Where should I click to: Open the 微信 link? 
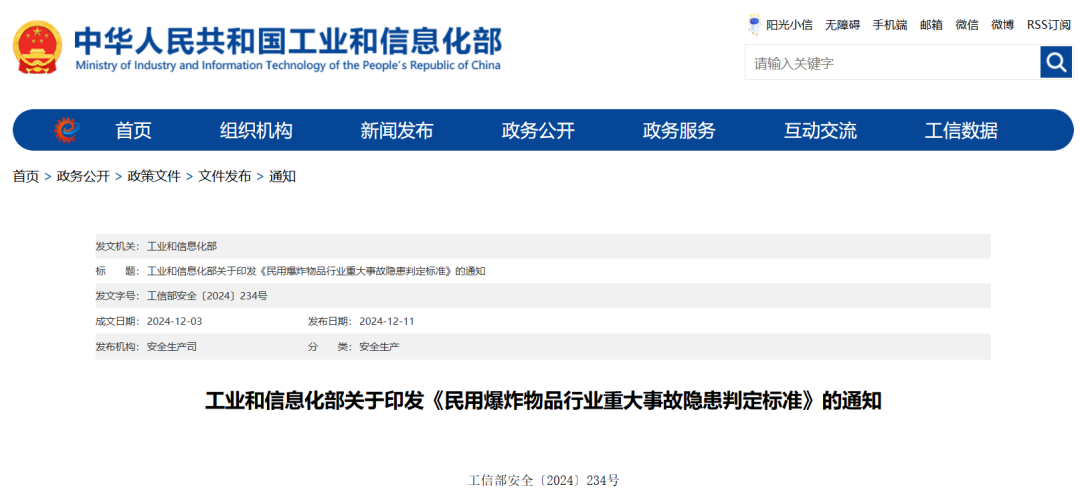[x=967, y=25]
